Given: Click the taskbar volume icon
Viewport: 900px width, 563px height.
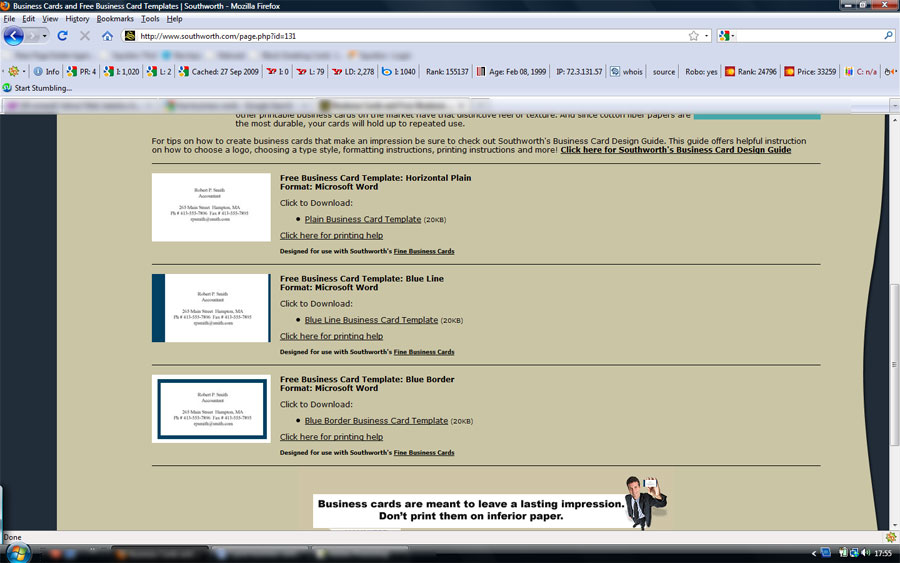Looking at the screenshot, I should 866,553.
